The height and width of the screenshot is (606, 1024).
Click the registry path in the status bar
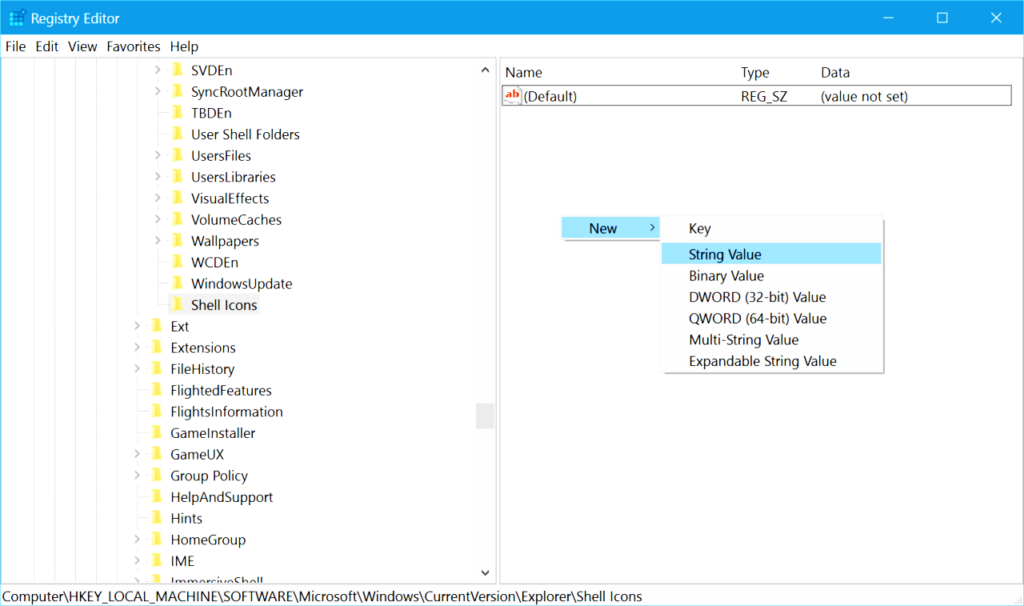click(322, 596)
